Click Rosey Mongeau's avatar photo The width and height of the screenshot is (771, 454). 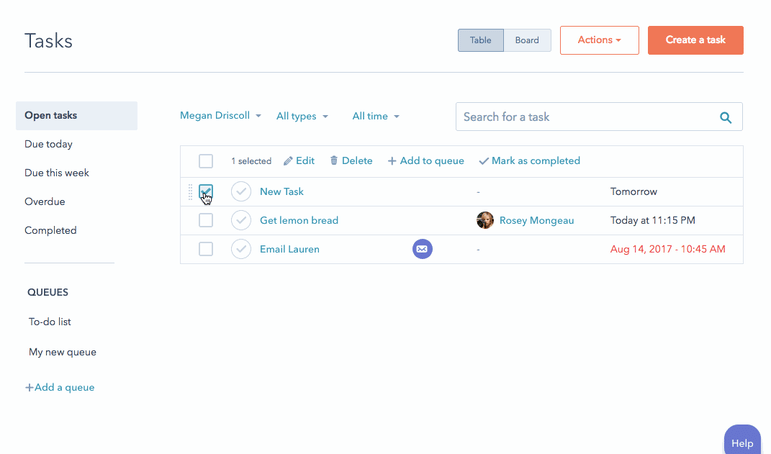(x=485, y=220)
